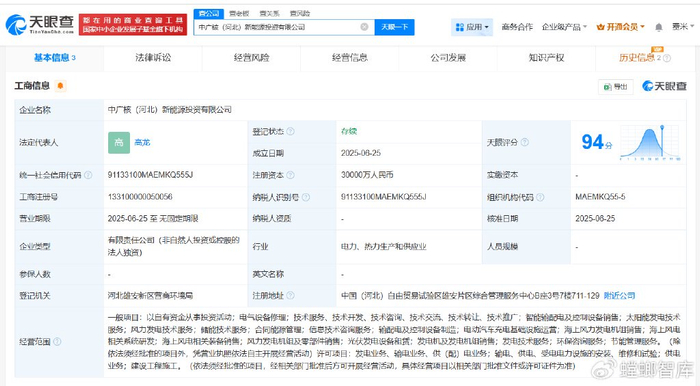Image resolution: width=700 pixels, height=386 pixels.
Task: Click the score distribution chart
Action: [x=650, y=142]
